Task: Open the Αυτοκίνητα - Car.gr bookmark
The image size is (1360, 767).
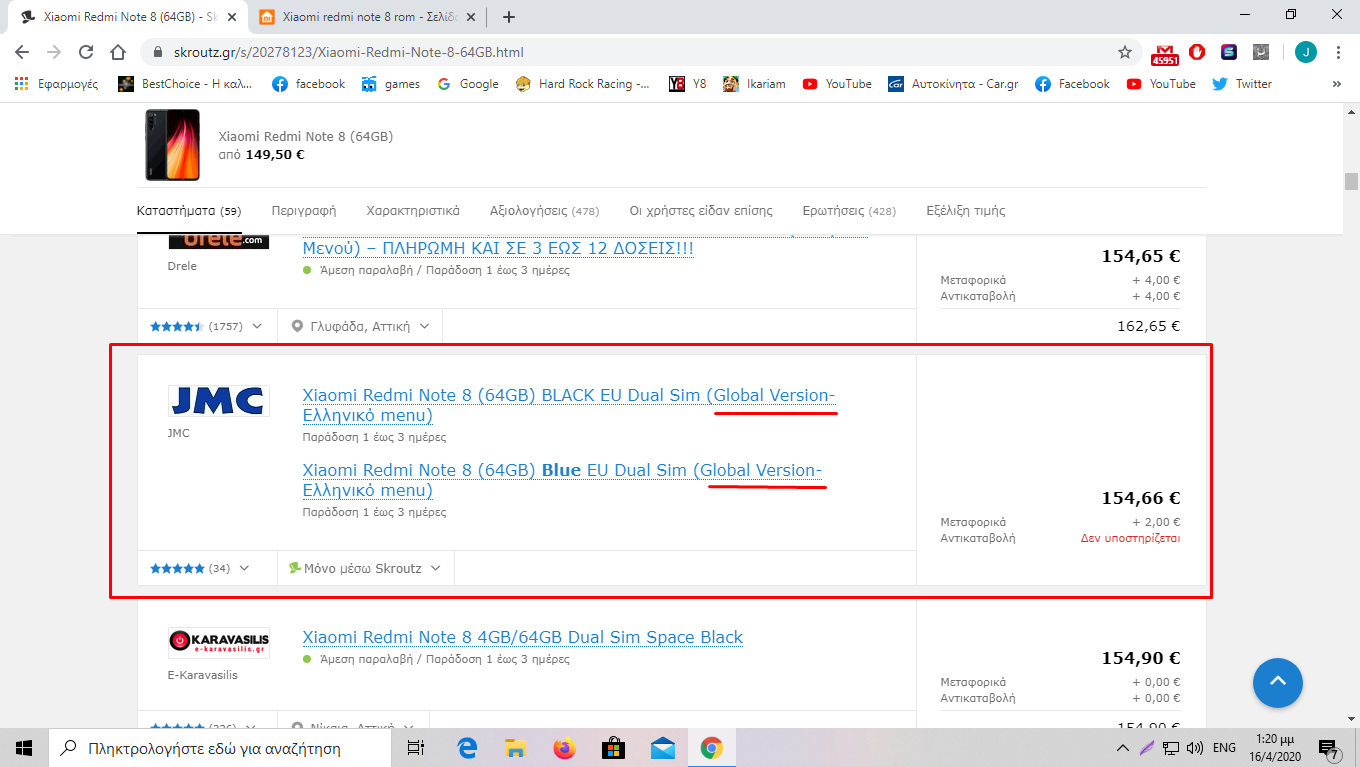Action: click(953, 84)
